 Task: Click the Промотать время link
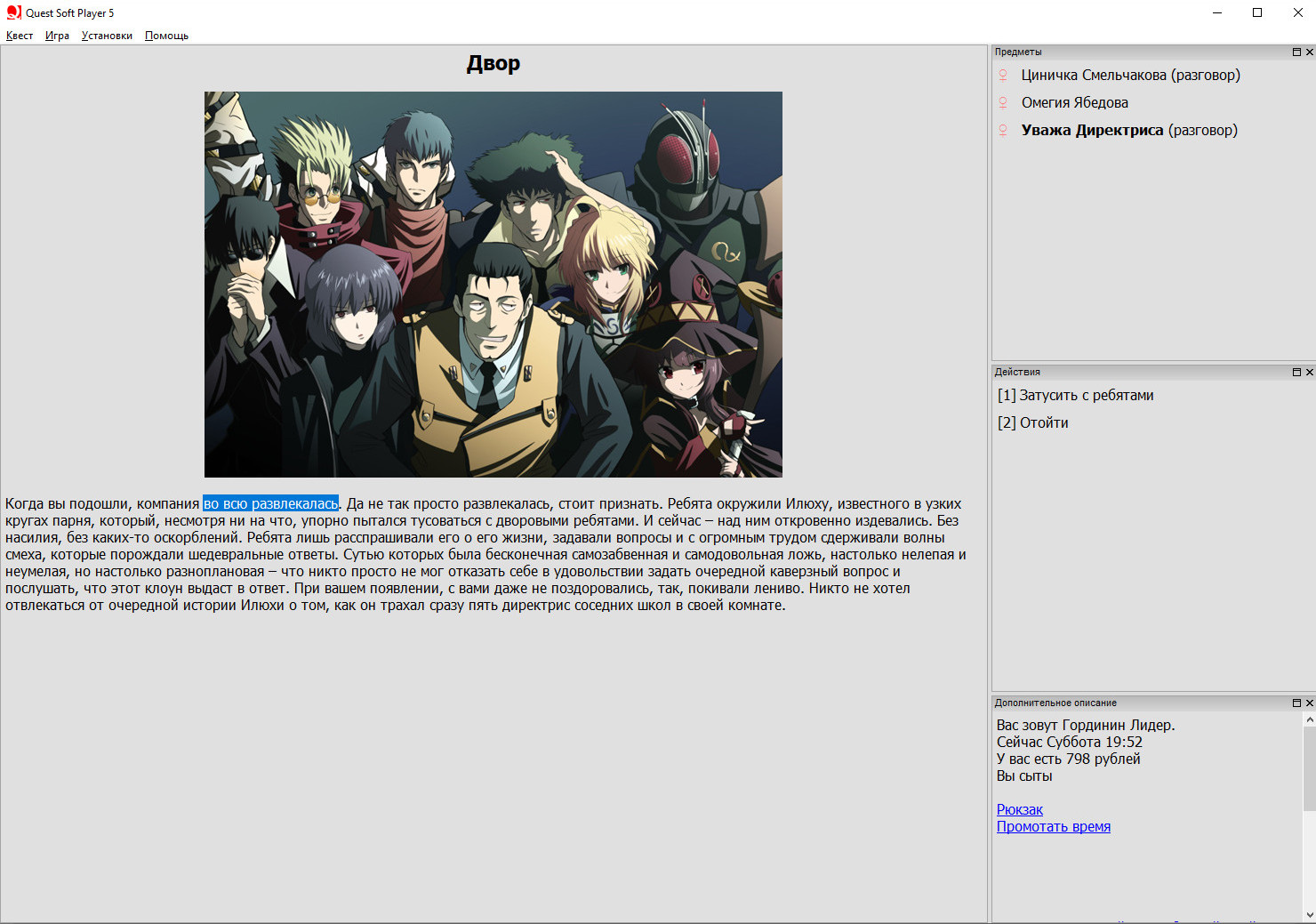pyautogui.click(x=1053, y=827)
